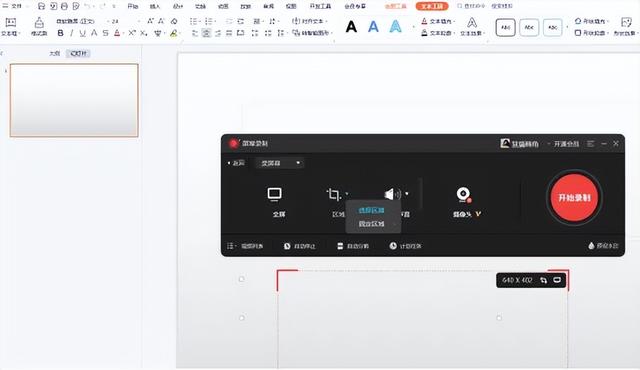Select the full screen recording icon
This screenshot has height=370, width=640.
tap(274, 195)
